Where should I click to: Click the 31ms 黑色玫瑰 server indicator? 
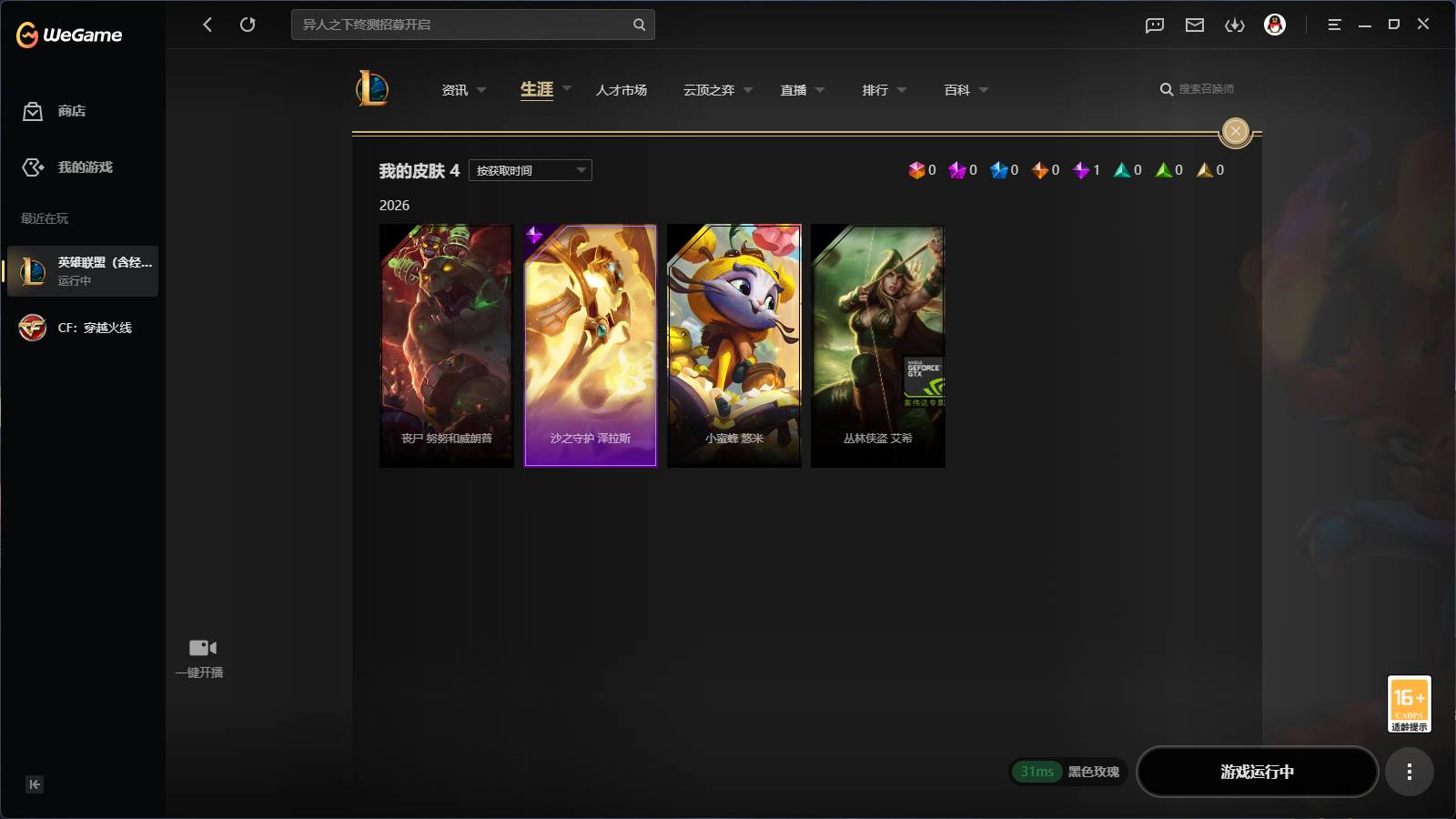[1069, 772]
